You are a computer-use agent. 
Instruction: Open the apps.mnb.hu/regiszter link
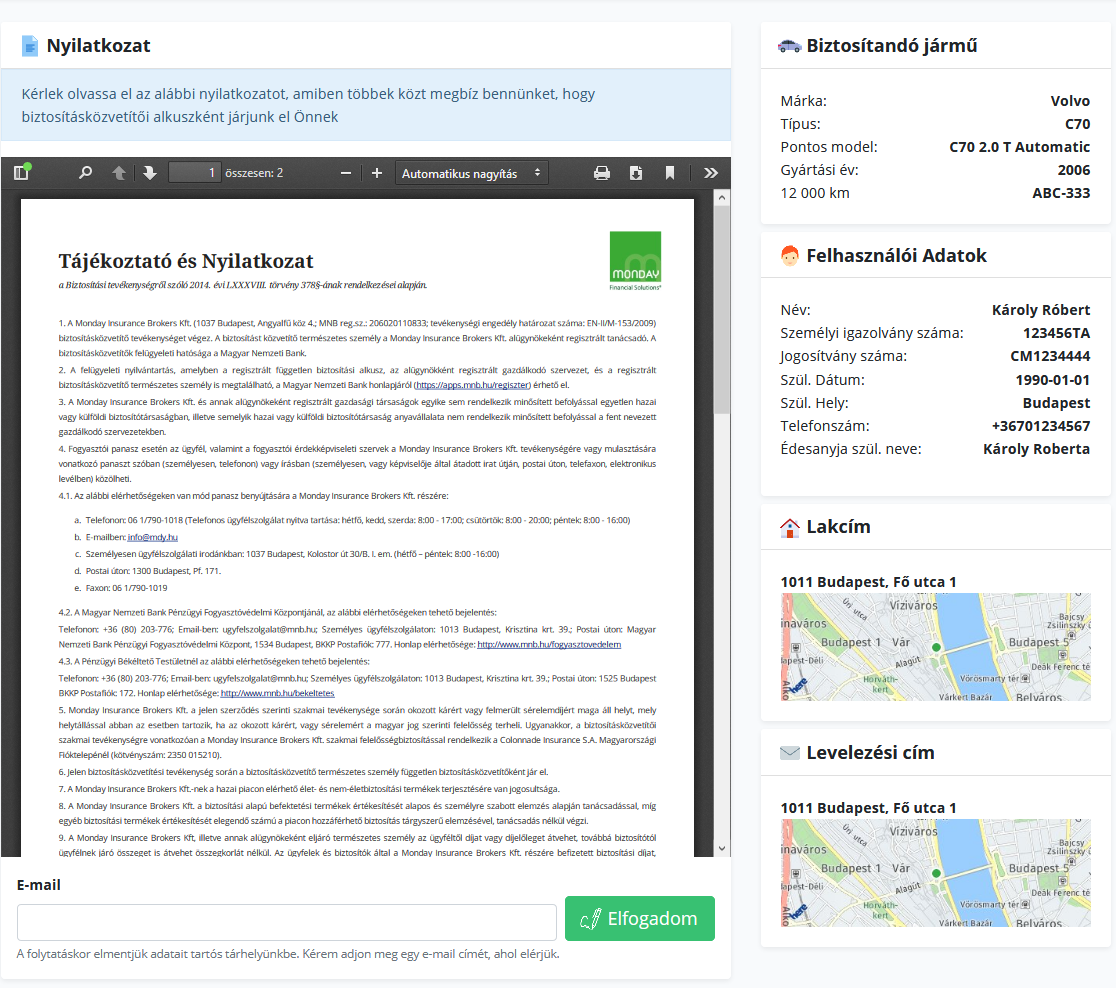click(473, 384)
